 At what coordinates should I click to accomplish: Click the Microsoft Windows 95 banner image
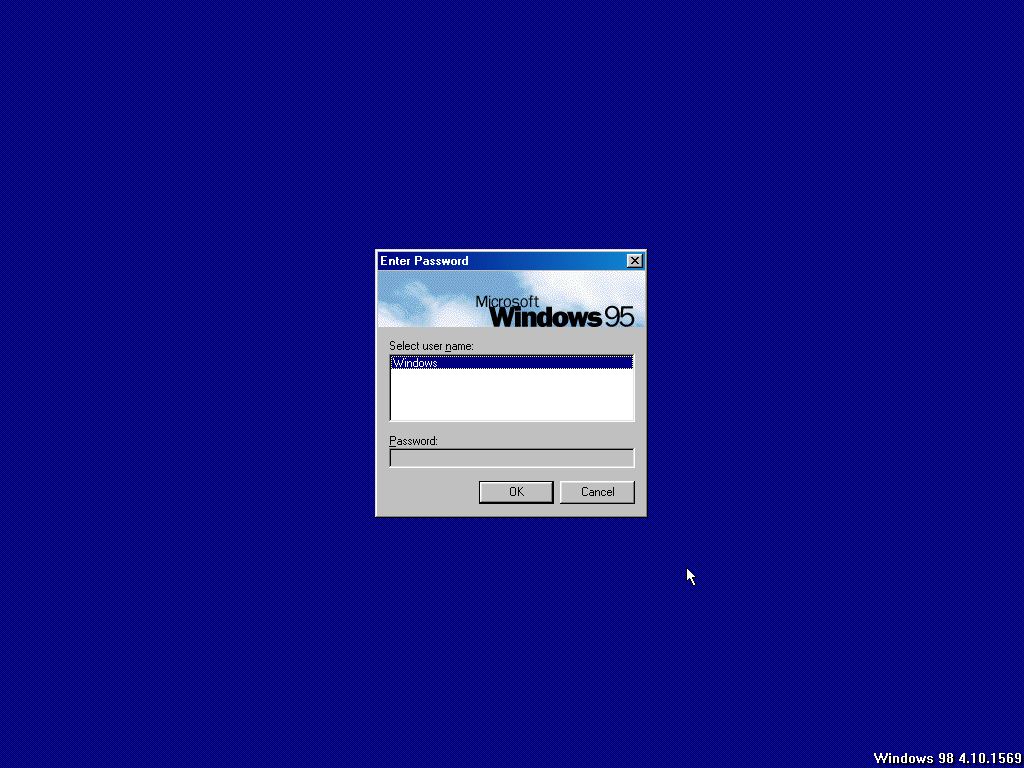tap(511, 299)
